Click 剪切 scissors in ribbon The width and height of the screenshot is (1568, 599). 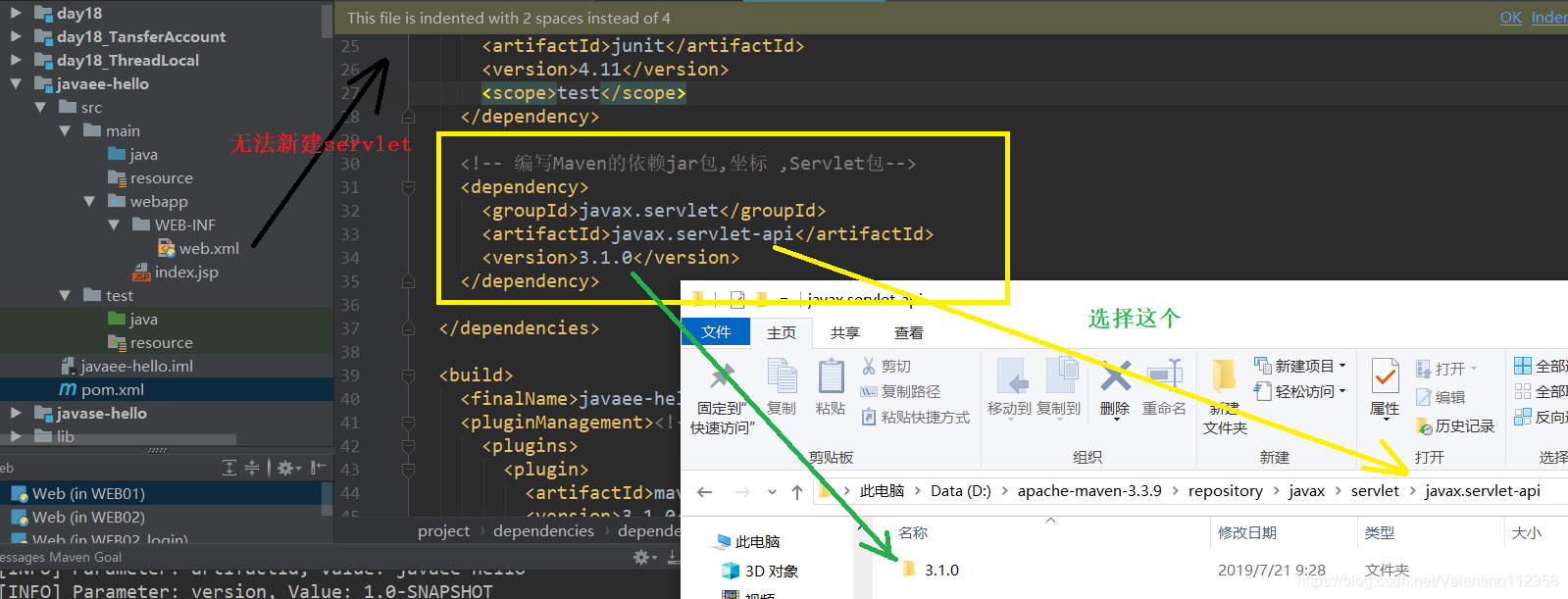tap(886, 366)
